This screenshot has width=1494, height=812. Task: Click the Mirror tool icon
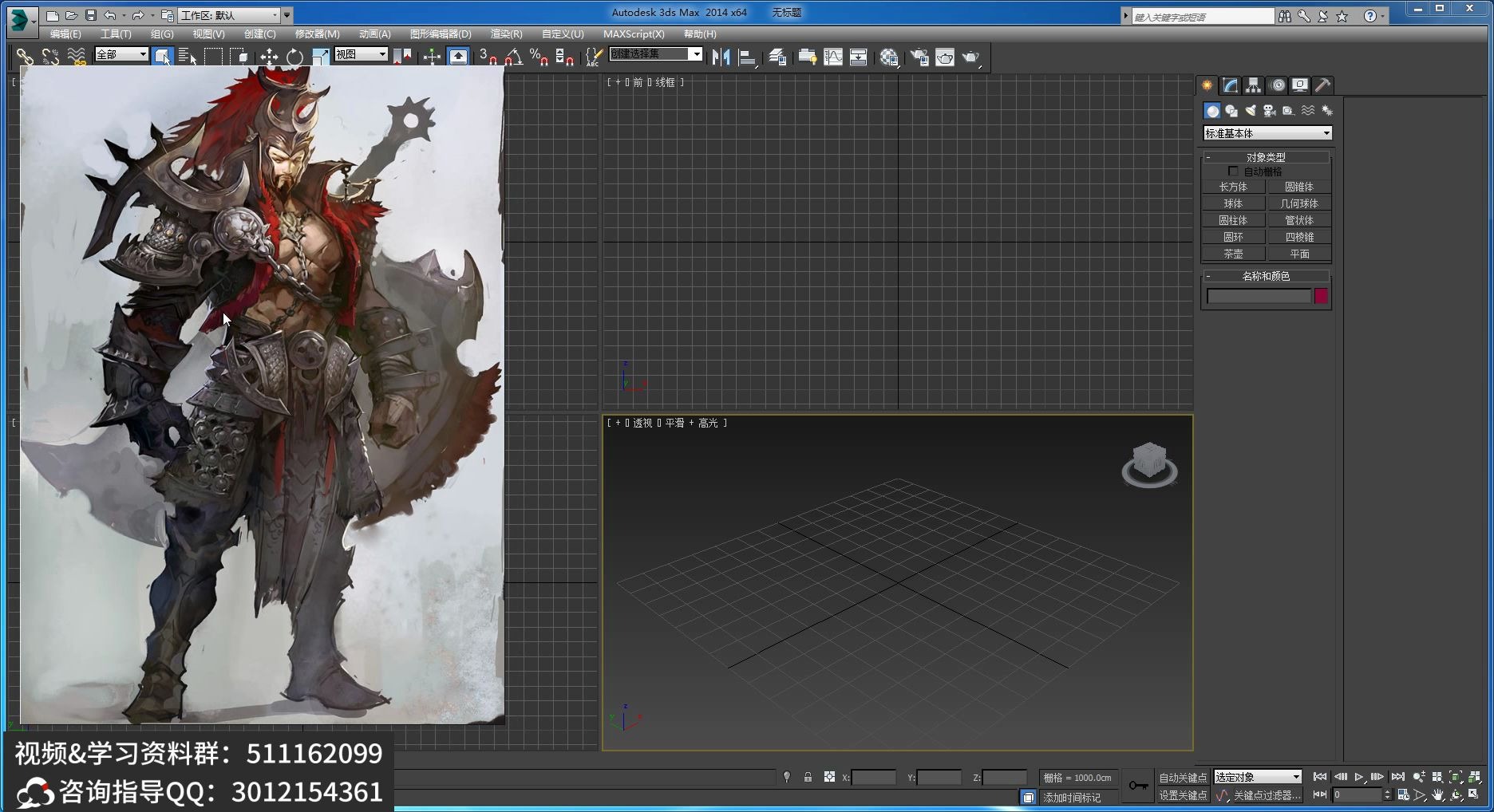pyautogui.click(x=721, y=57)
